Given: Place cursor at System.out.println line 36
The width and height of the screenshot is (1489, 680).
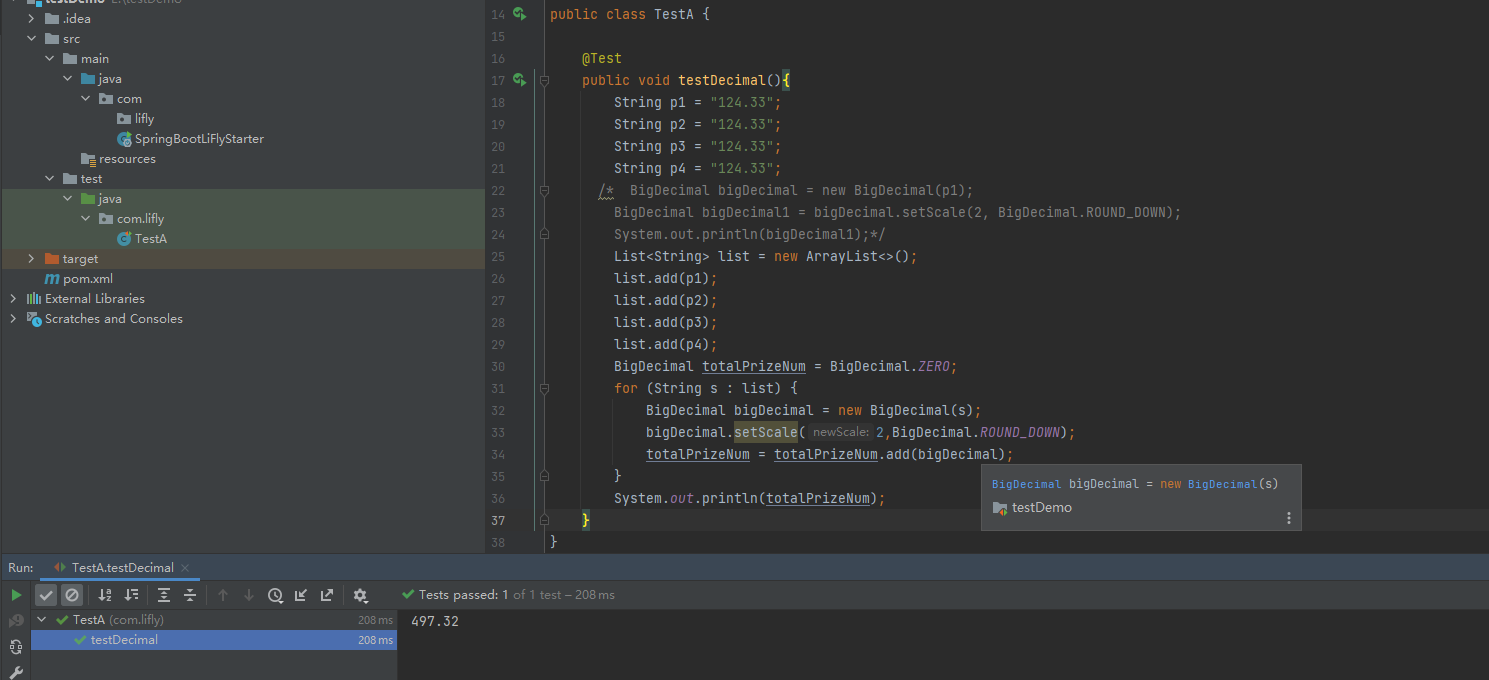Looking at the screenshot, I should [750, 498].
